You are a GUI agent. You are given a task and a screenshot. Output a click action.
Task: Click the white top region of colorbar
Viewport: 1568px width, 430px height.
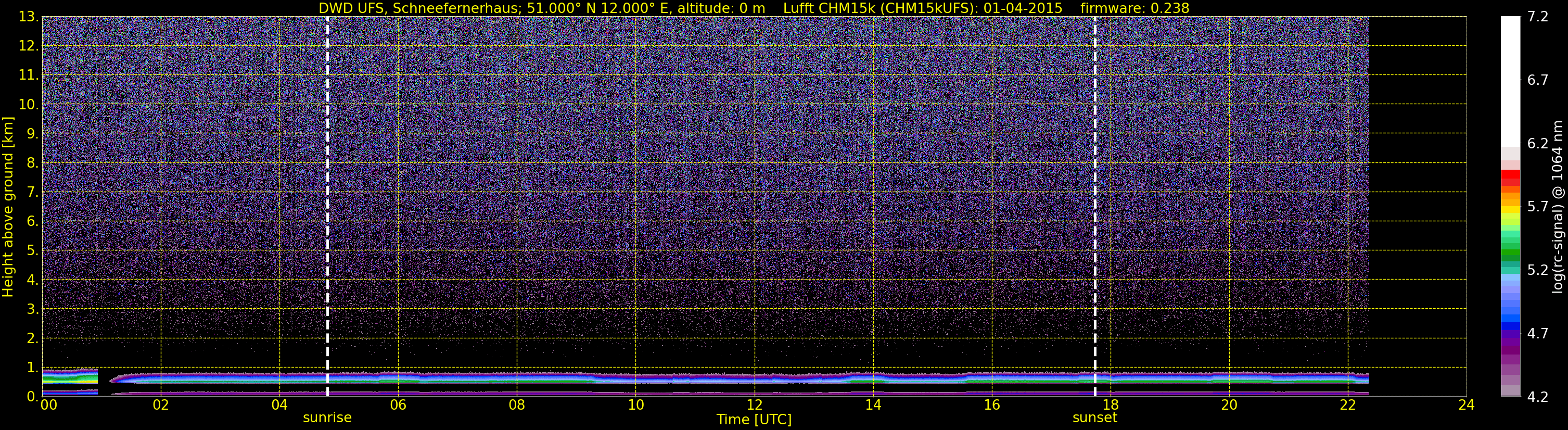point(1510,81)
